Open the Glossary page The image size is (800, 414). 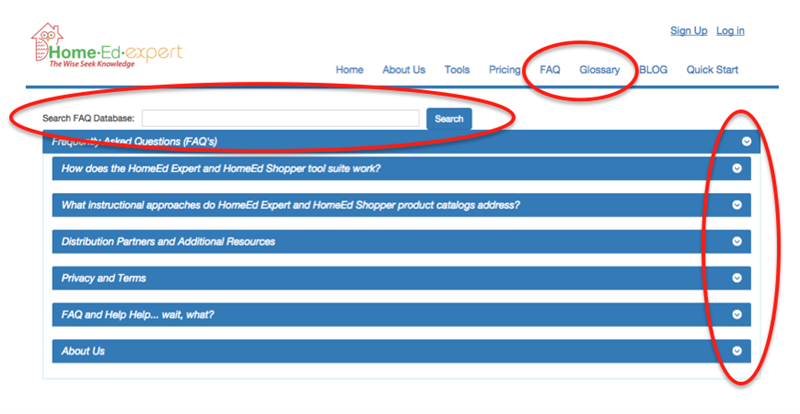[x=599, y=70]
